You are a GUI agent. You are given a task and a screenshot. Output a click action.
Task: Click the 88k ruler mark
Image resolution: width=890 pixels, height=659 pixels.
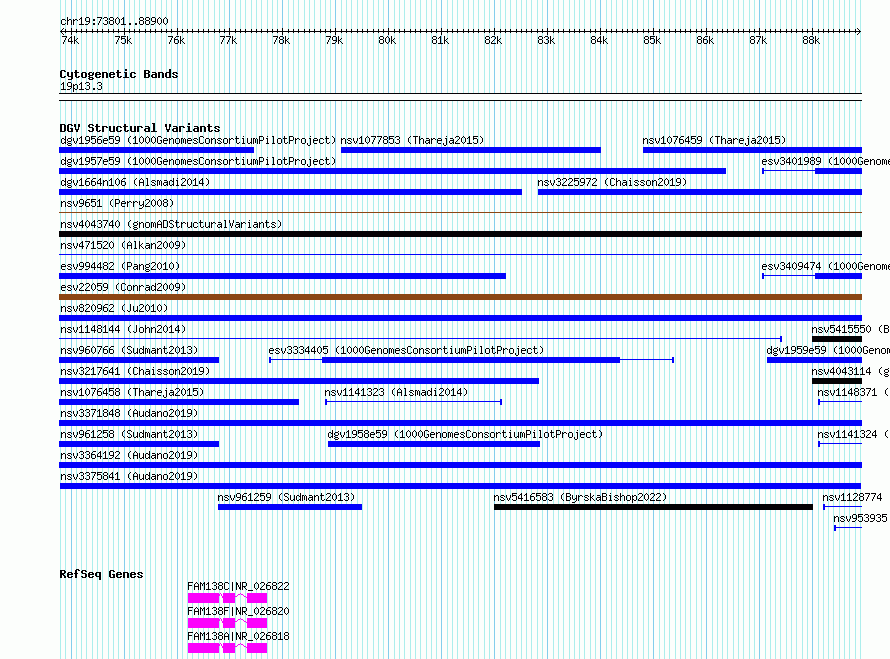click(x=811, y=40)
